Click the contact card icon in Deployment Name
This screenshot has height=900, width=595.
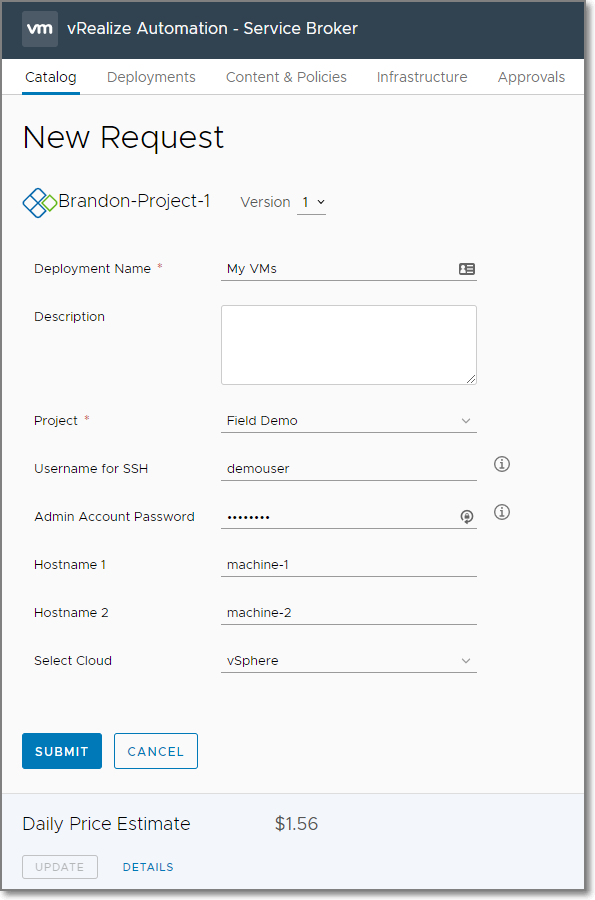466,269
